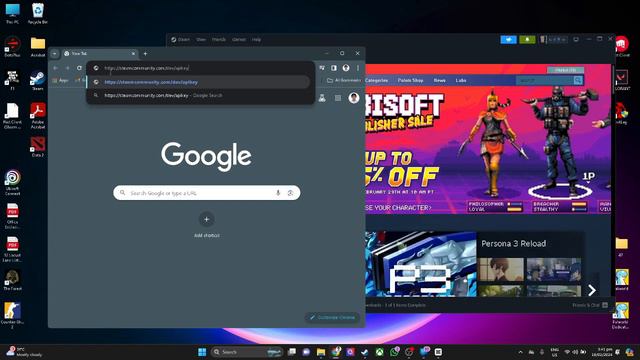The height and width of the screenshot is (360, 640).
Task: Start voice search with the microphone icon
Action: coord(278,193)
